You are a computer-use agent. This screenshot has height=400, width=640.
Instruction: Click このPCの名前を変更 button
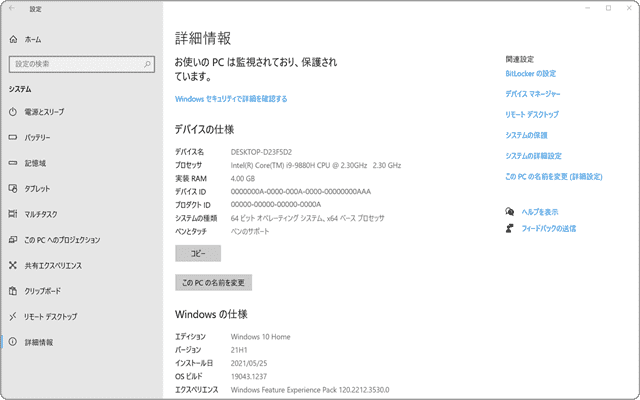click(213, 282)
